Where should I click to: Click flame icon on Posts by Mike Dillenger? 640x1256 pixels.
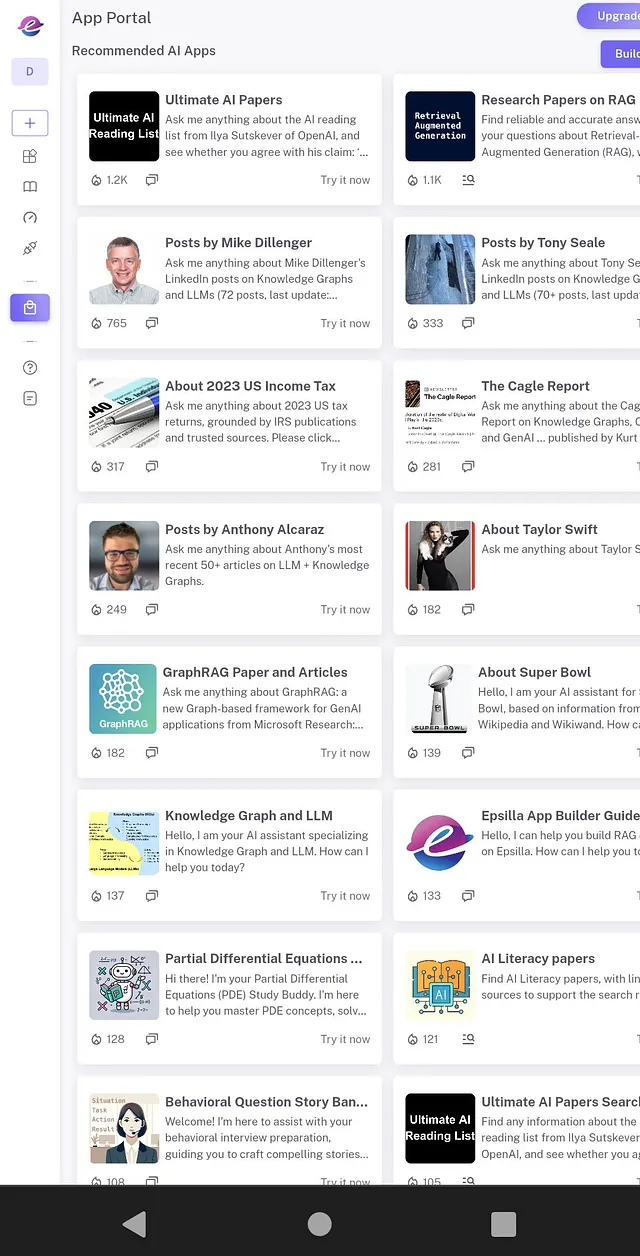pyautogui.click(x=96, y=323)
